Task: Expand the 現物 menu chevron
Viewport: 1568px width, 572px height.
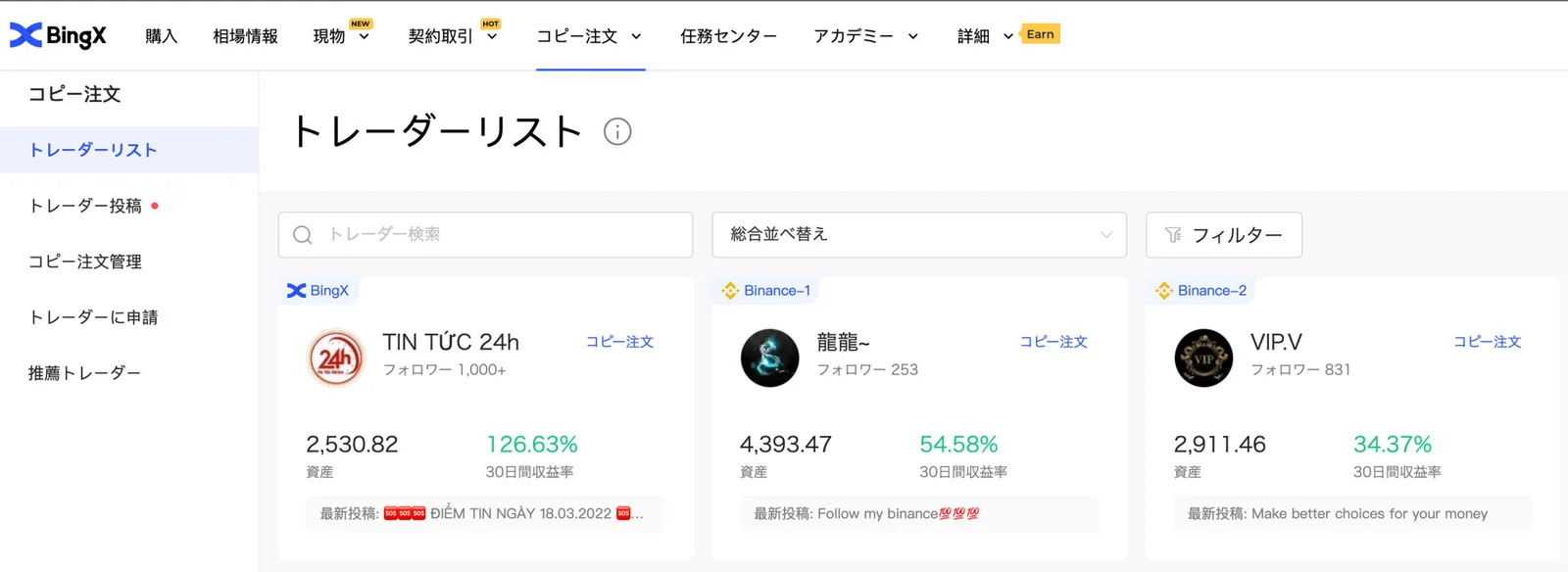Action: [x=364, y=37]
